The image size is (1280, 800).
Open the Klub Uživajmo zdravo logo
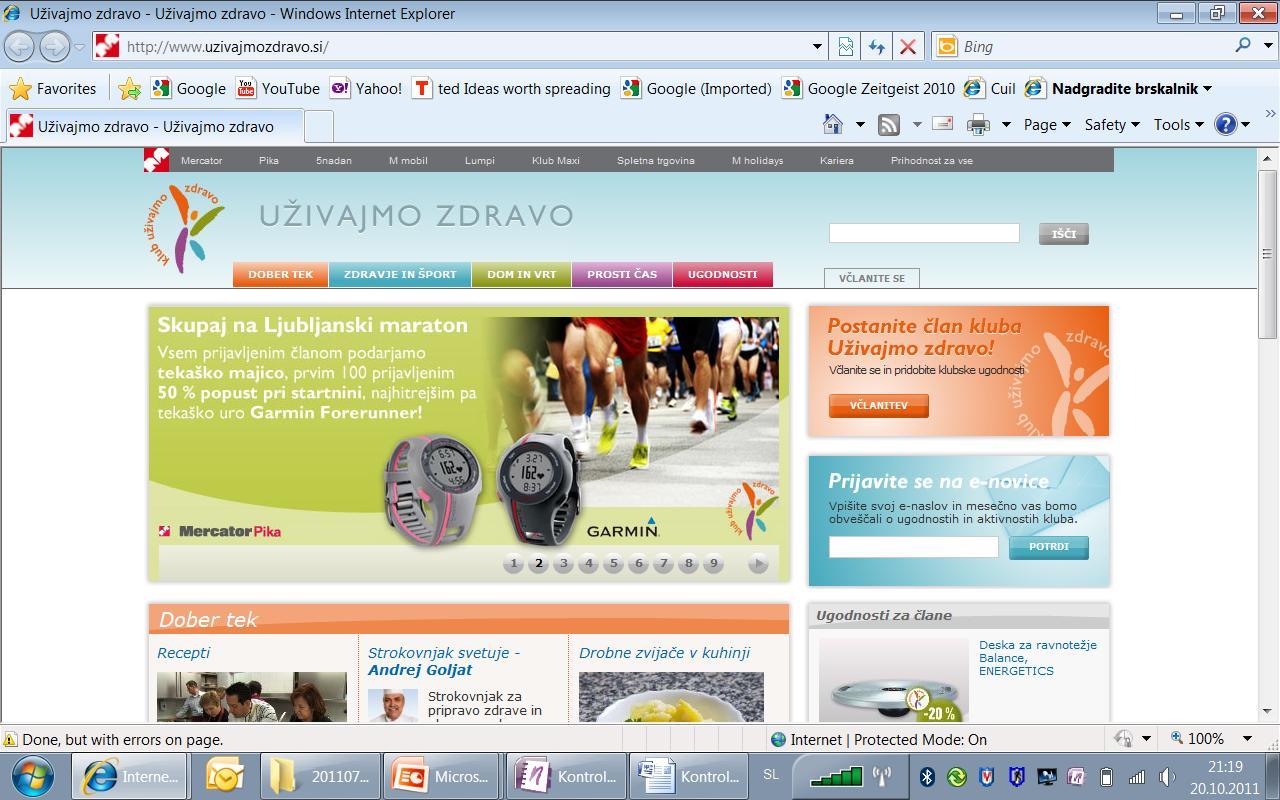coord(185,228)
